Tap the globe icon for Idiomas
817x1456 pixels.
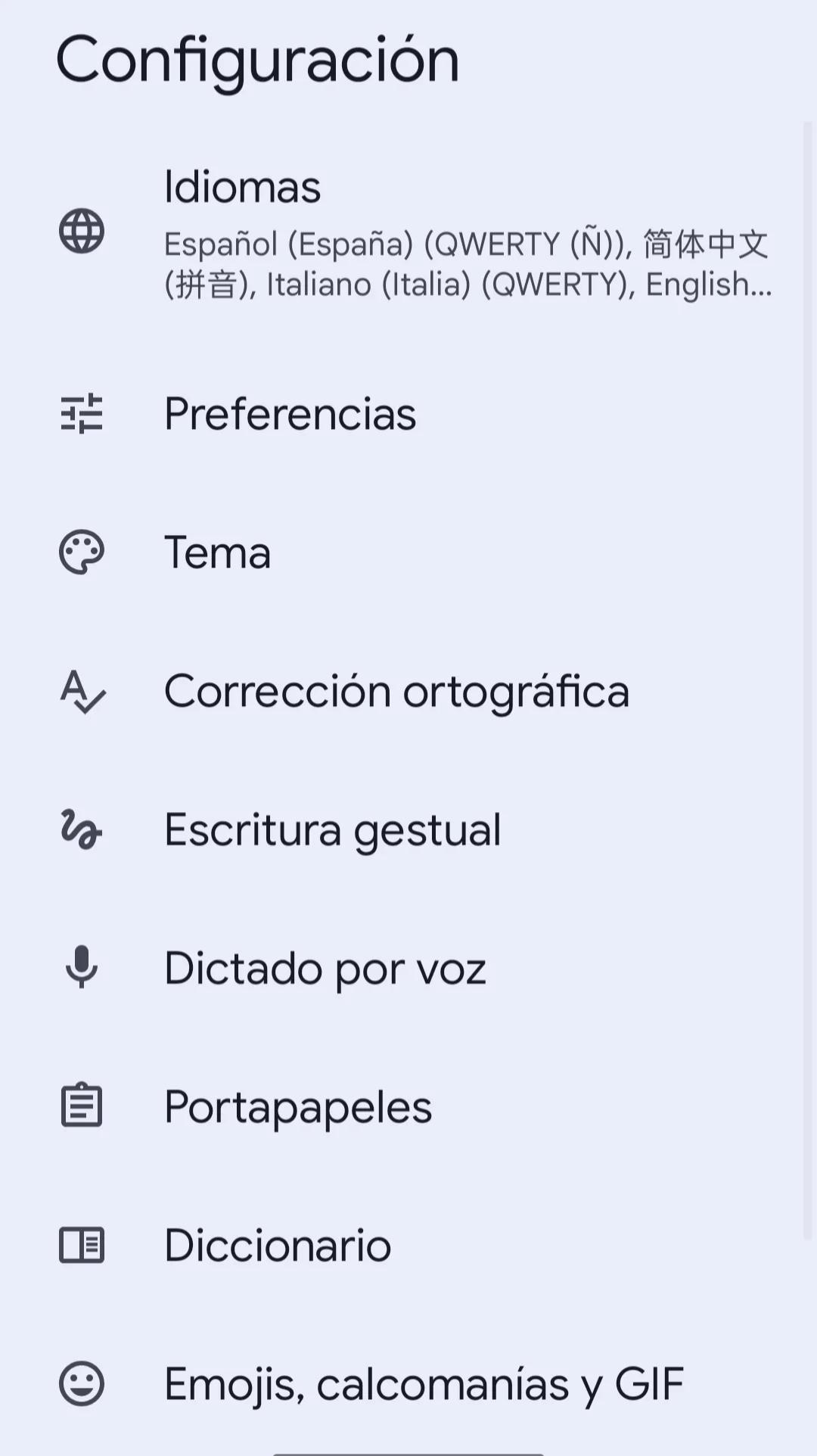point(82,232)
